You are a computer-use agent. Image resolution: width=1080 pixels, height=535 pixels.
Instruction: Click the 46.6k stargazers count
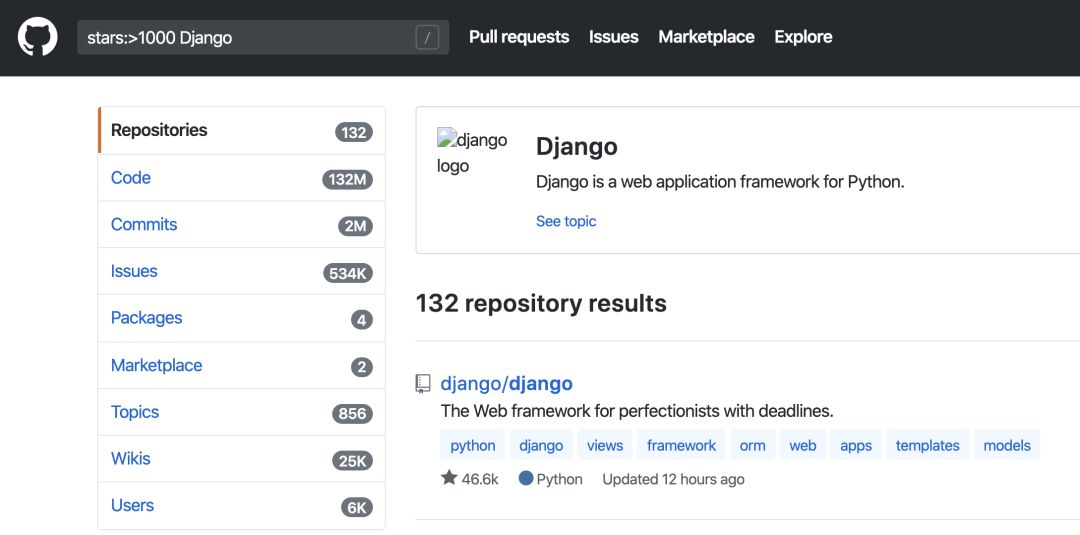(480, 479)
